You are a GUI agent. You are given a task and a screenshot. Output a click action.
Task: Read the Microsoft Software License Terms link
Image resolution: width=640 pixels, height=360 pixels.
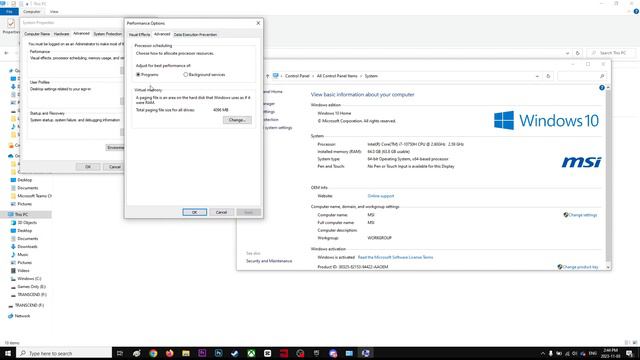(x=395, y=258)
